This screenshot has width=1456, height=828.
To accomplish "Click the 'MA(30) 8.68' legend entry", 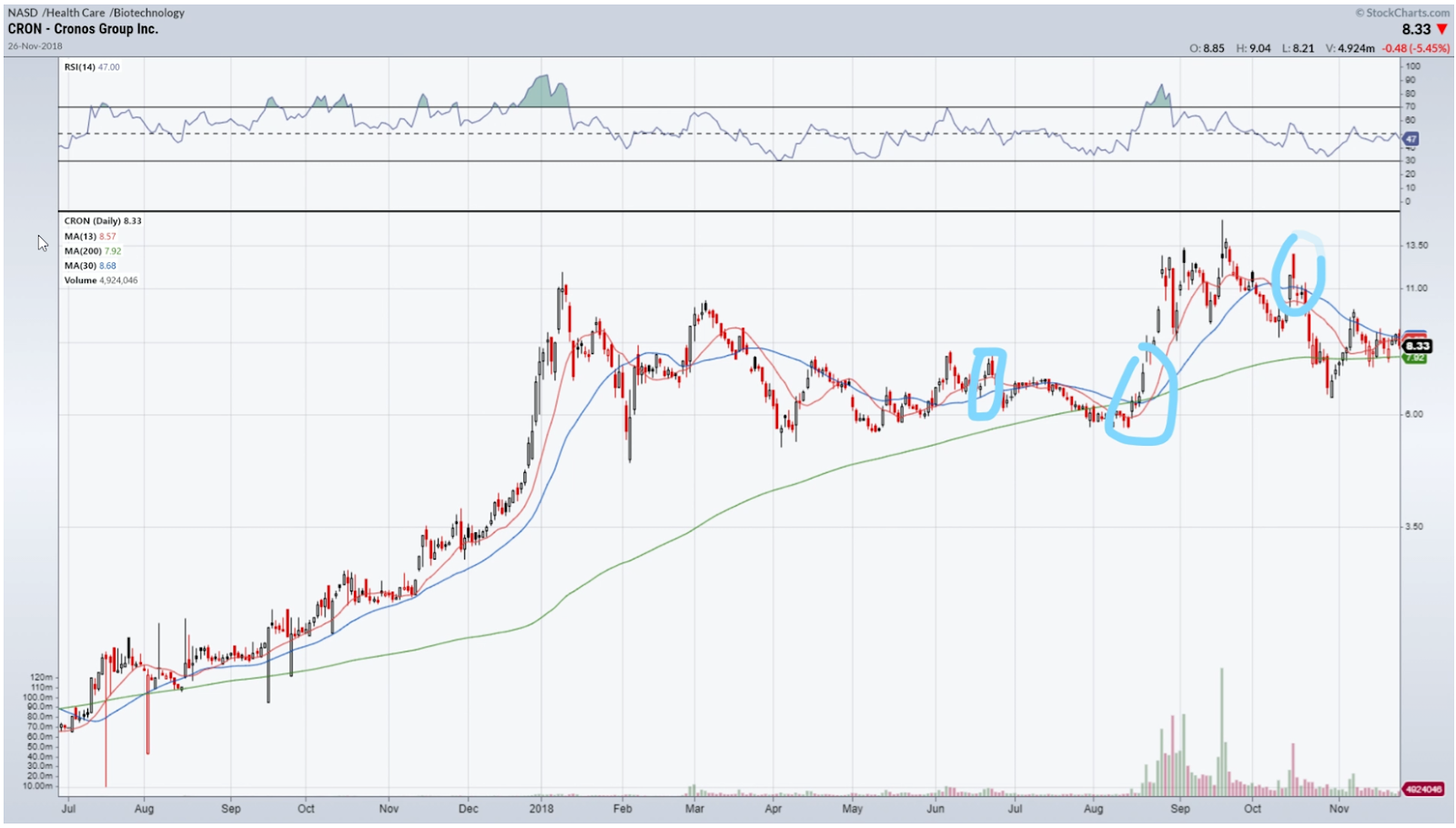I will click(90, 266).
